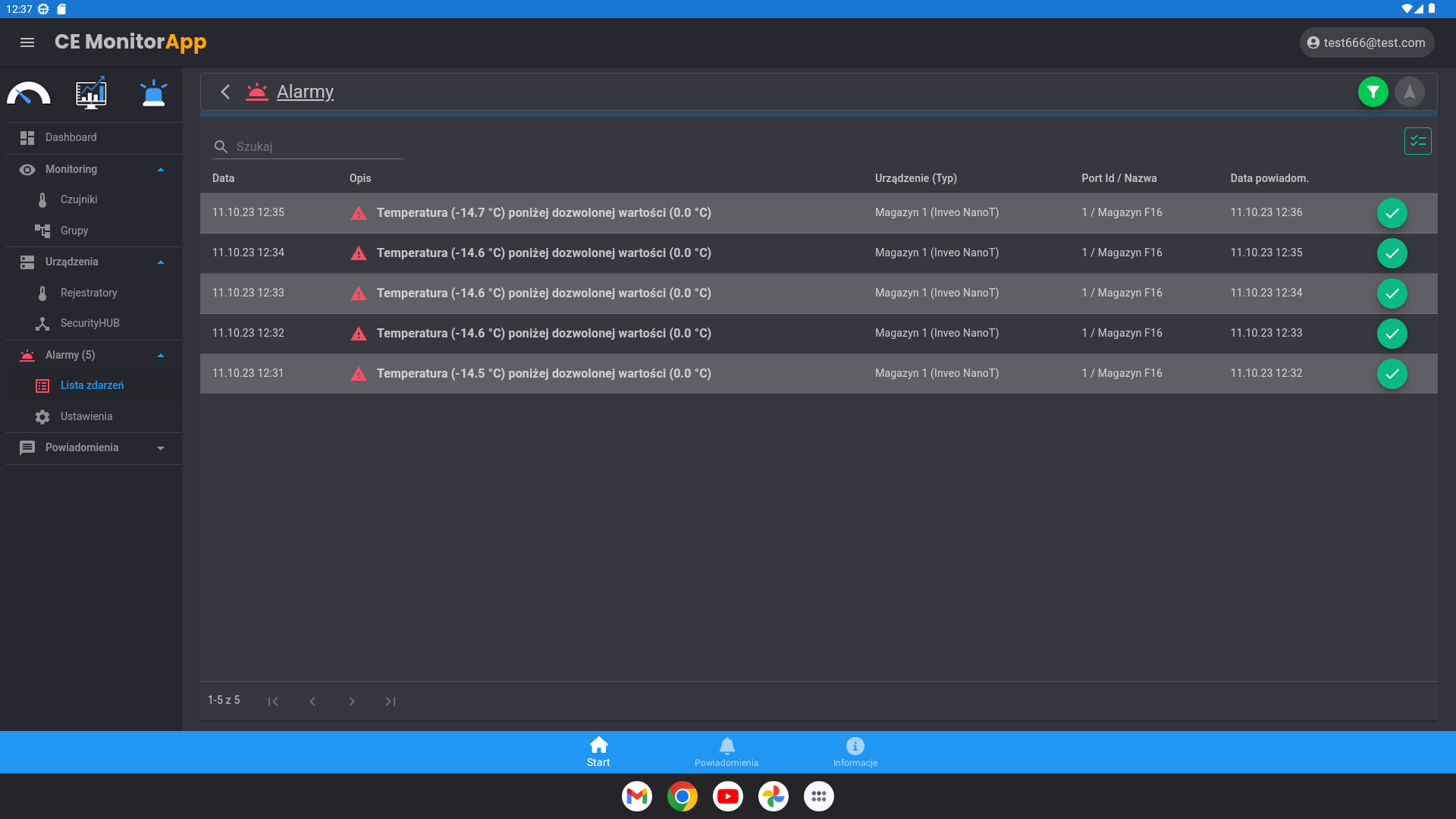The height and width of the screenshot is (819, 1456).
Task: Click the grey navigation arrow button
Action: coord(1409,92)
